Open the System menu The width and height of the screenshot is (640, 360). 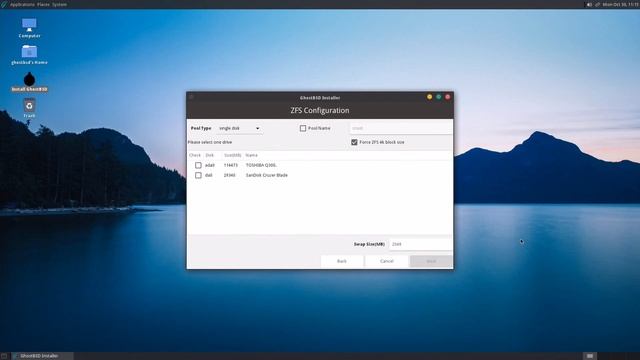coord(59,4)
